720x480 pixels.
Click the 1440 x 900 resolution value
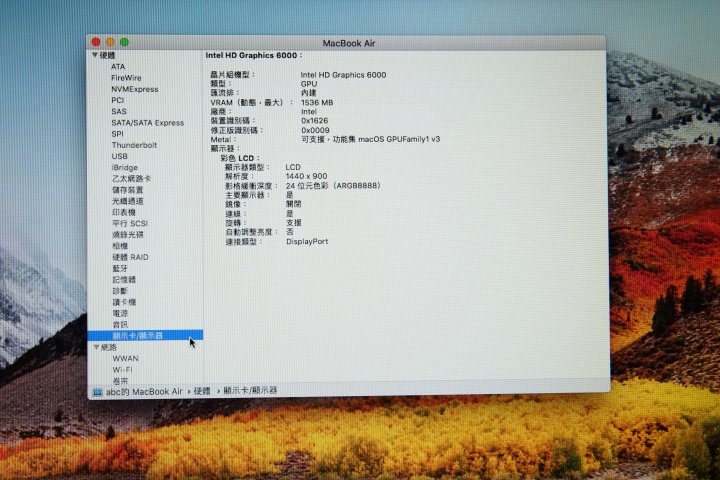coord(306,176)
